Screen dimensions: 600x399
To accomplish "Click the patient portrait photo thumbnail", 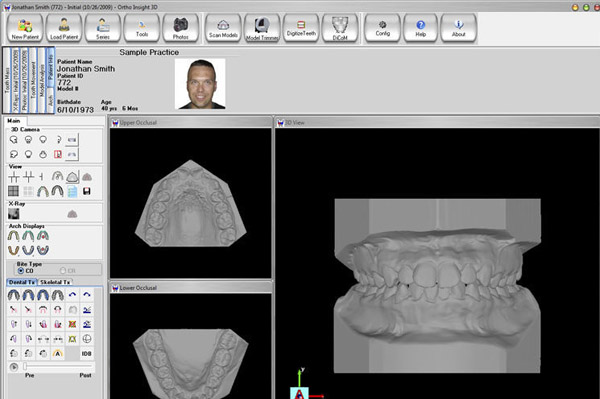I will (x=200, y=84).
